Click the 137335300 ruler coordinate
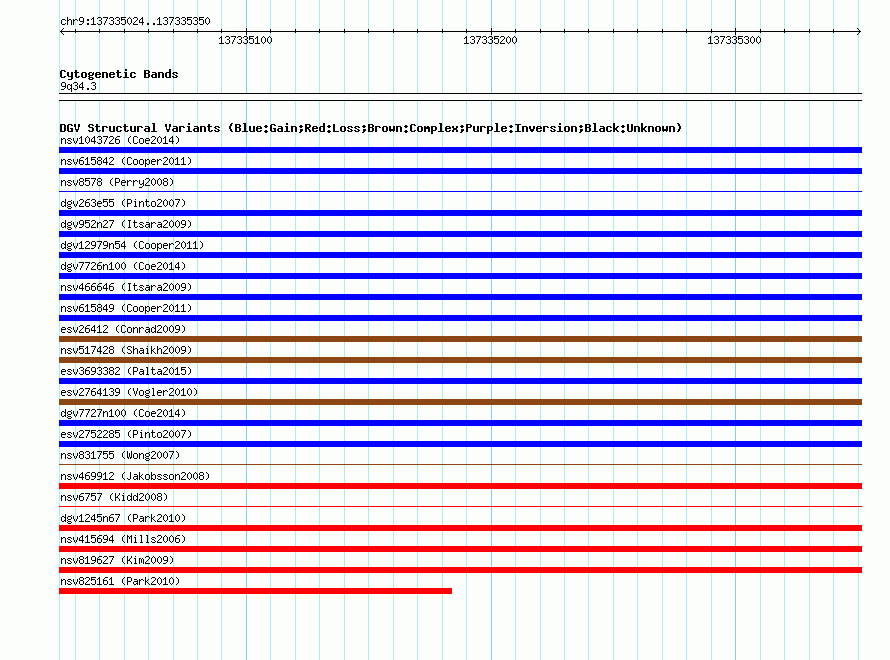This screenshot has width=890, height=660. [x=734, y=40]
